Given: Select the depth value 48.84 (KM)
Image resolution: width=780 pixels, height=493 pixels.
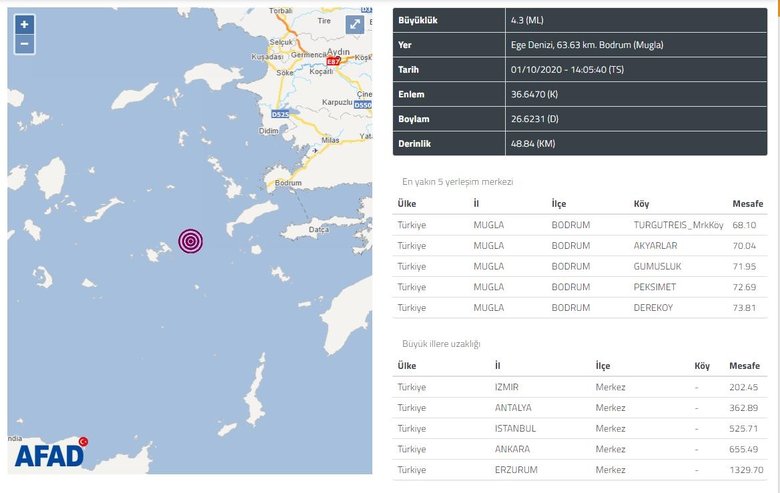Looking at the screenshot, I should pos(533,144).
